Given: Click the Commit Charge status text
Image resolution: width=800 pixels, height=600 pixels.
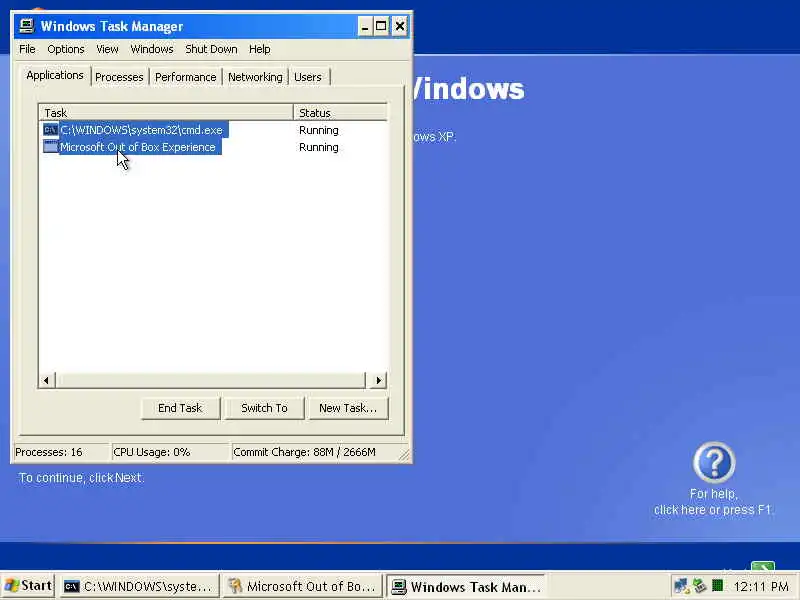Looking at the screenshot, I should coord(305,452).
